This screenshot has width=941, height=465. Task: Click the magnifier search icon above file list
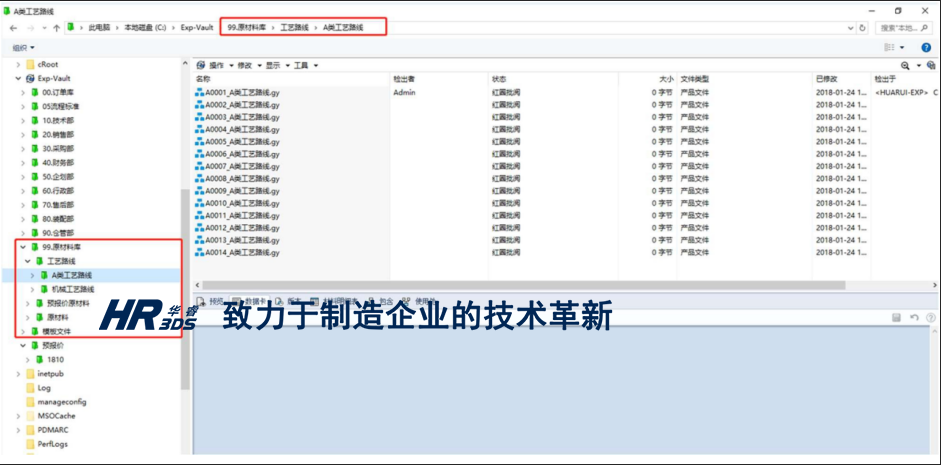[905, 65]
